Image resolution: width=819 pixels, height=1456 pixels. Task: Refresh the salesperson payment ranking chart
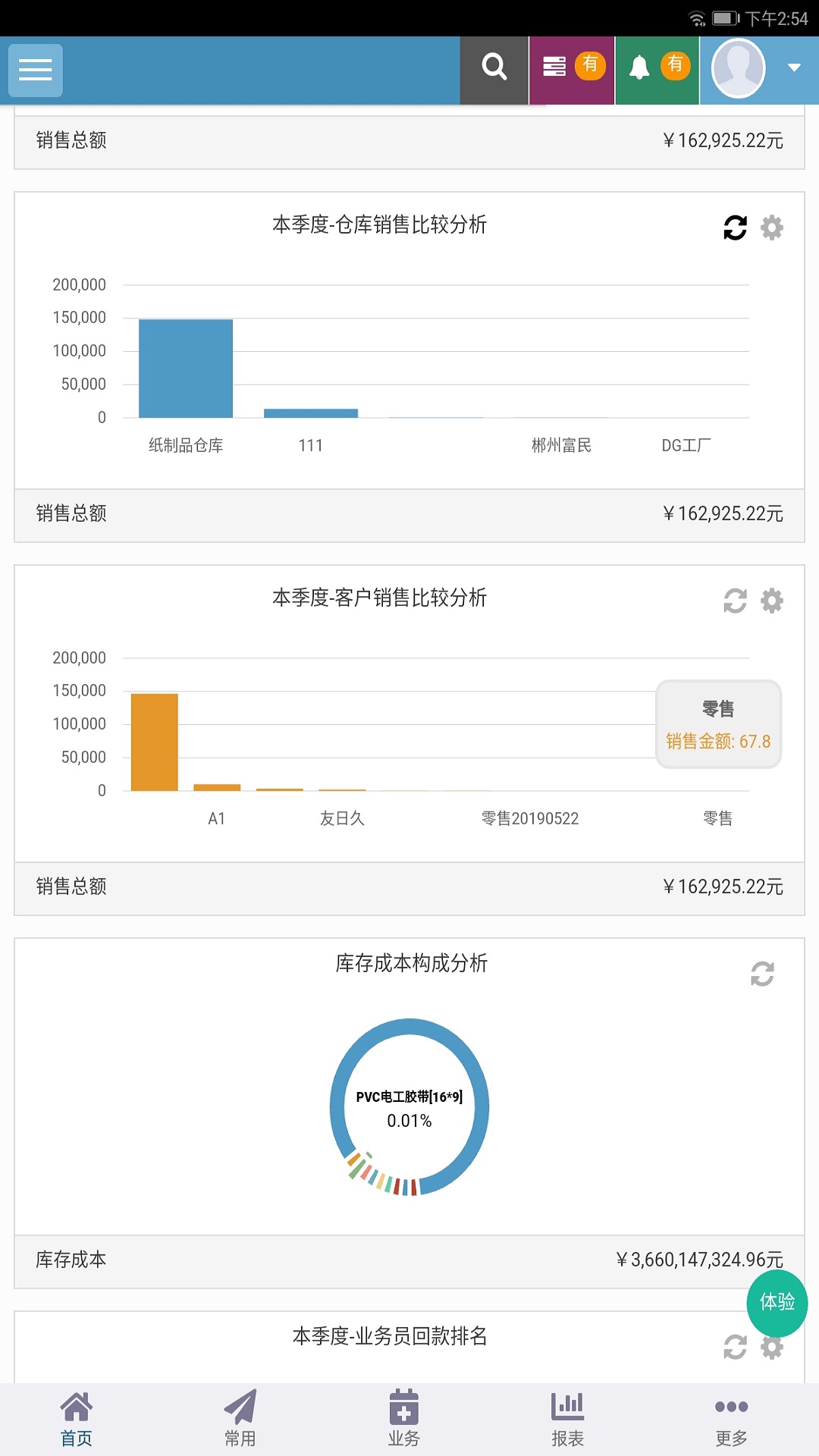735,1347
